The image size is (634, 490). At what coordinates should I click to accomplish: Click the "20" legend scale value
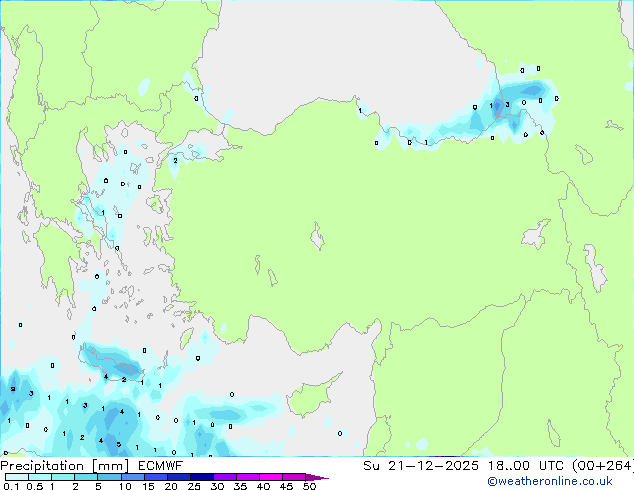click(x=171, y=486)
